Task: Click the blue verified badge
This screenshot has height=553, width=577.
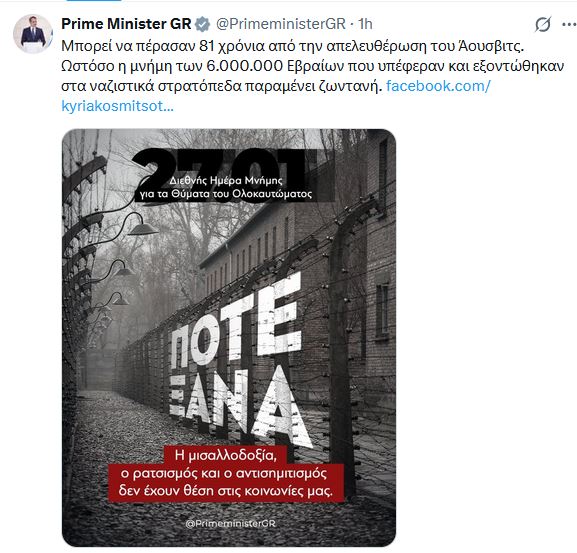Action: tap(202, 24)
